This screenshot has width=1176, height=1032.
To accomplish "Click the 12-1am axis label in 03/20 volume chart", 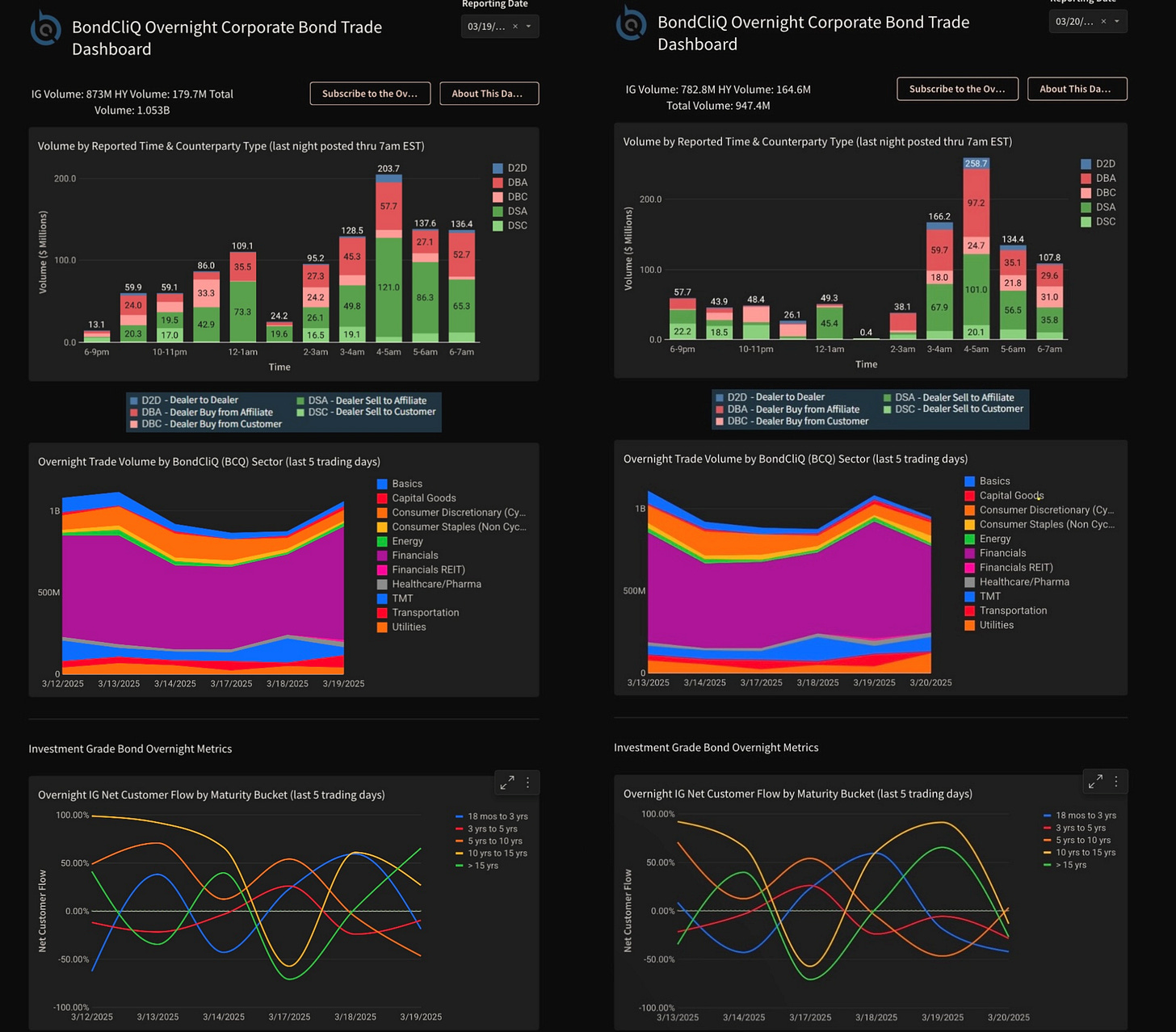I will tap(829, 349).
